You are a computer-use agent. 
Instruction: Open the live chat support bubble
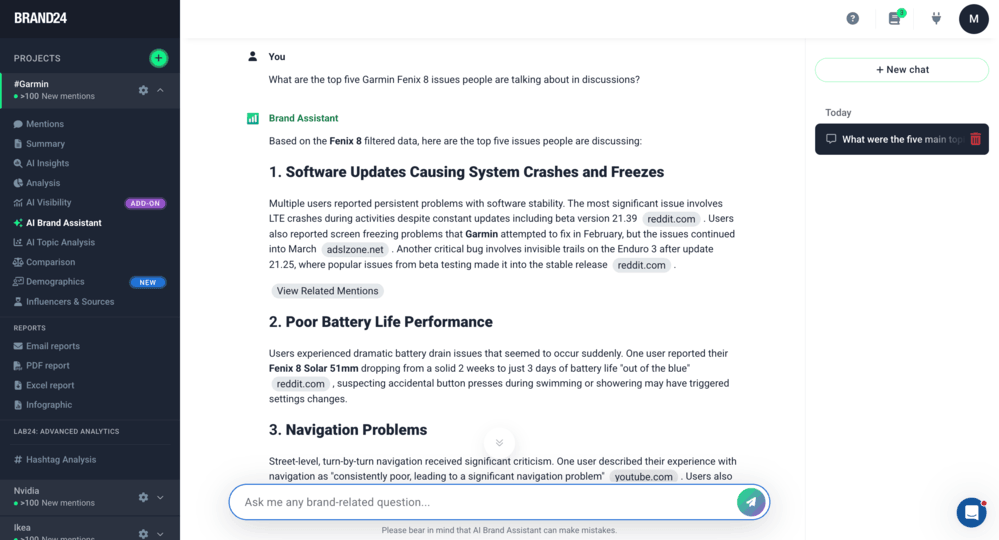971,512
